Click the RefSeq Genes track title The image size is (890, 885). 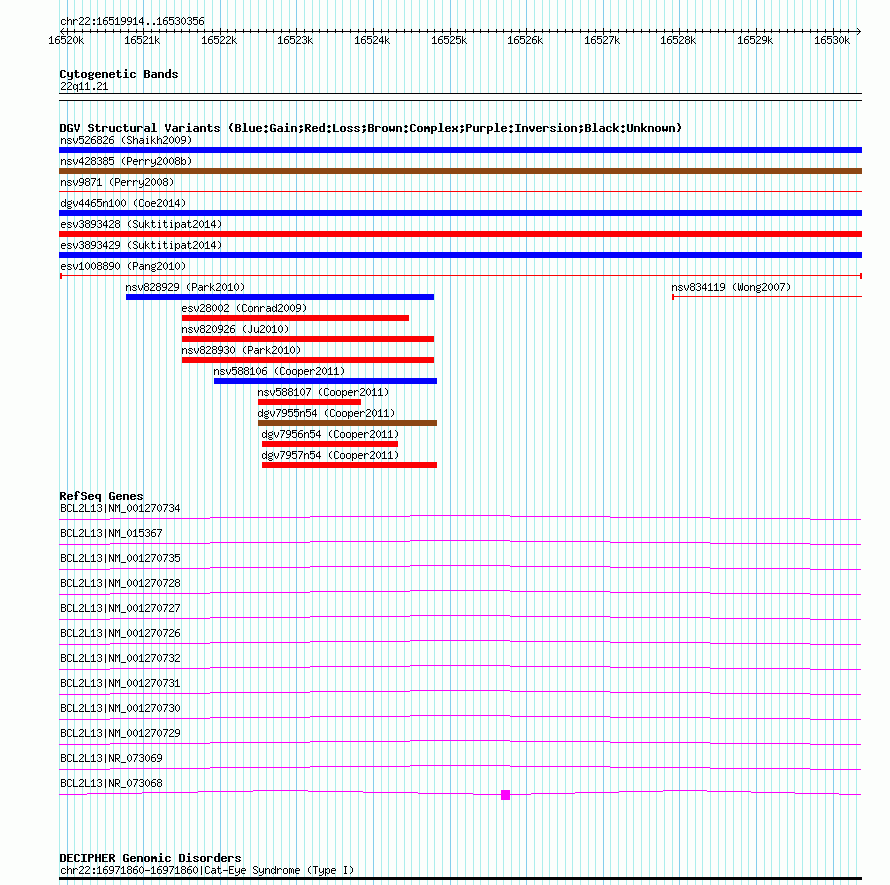[101, 496]
